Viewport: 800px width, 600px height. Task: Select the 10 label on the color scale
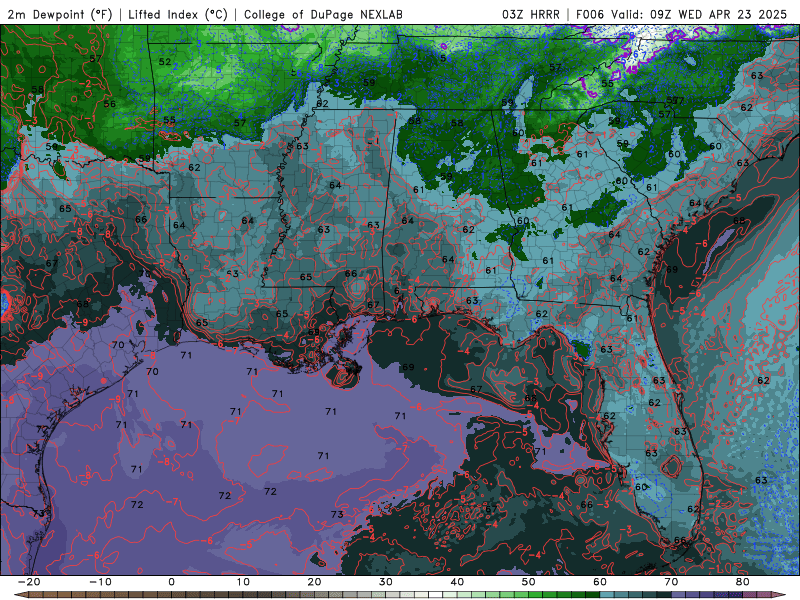point(243,582)
